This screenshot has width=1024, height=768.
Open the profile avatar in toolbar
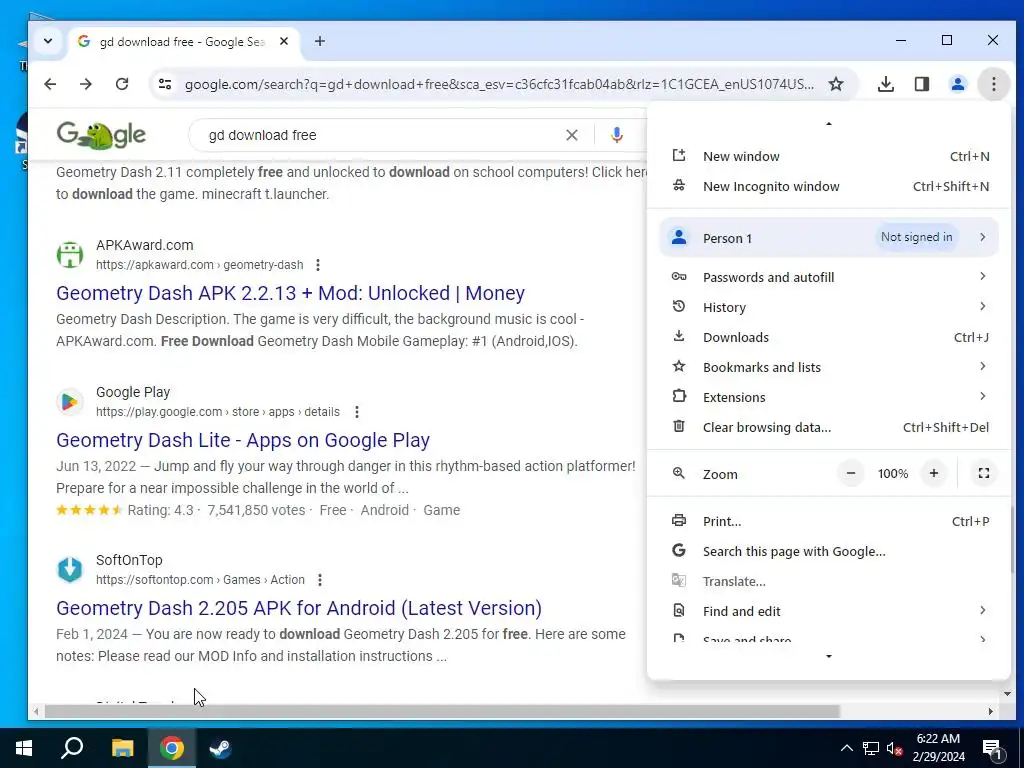[x=957, y=84]
